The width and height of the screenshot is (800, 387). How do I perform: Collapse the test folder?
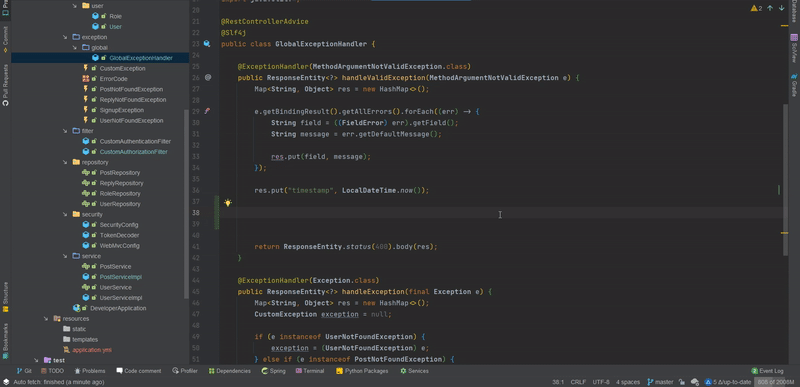click(36, 360)
